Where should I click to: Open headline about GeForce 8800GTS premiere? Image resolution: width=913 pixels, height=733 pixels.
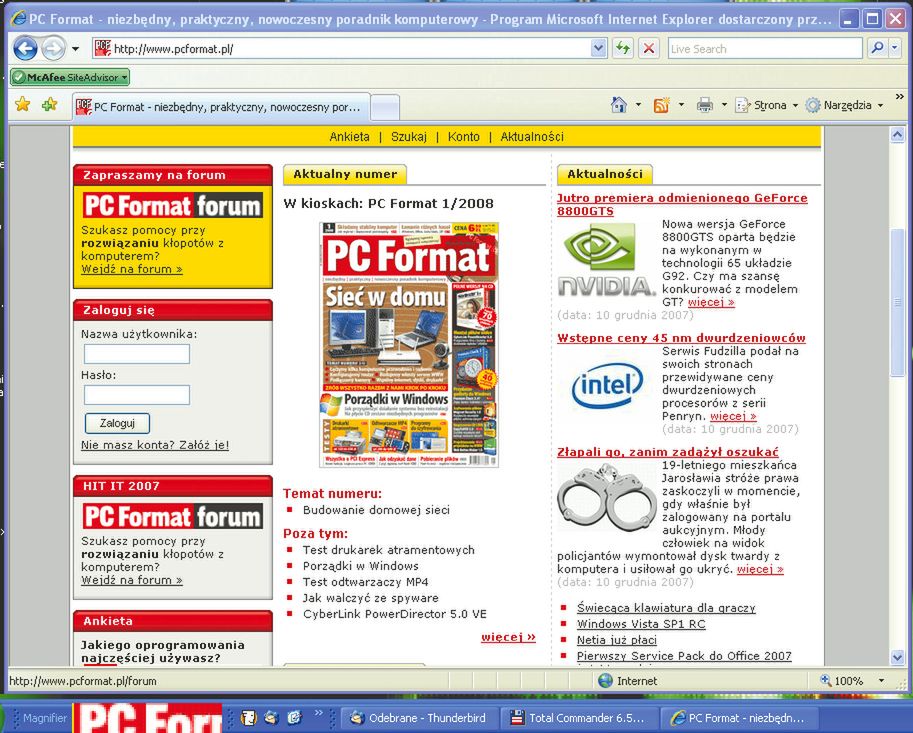pos(682,204)
